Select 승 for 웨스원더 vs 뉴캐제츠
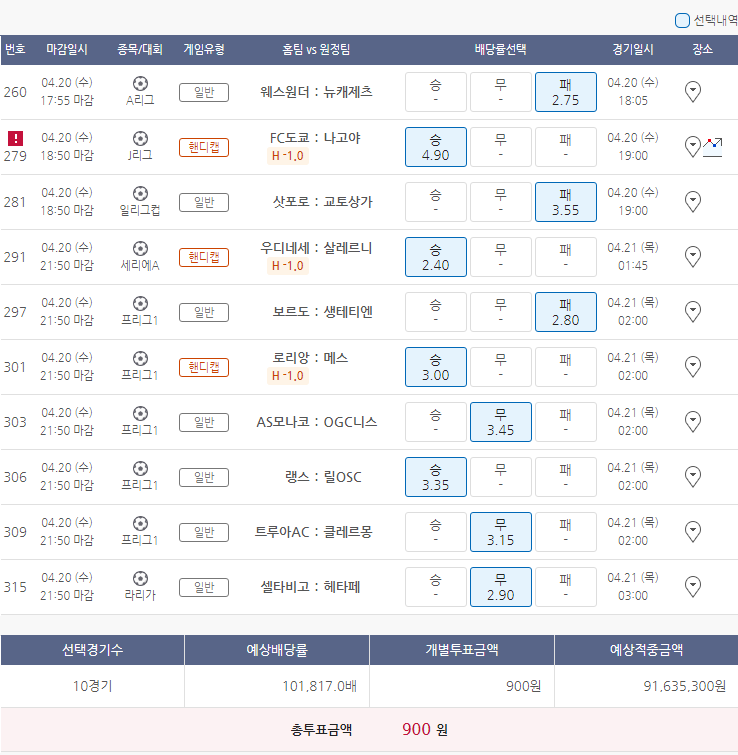Viewport: 738px width, 755px height. click(x=436, y=92)
